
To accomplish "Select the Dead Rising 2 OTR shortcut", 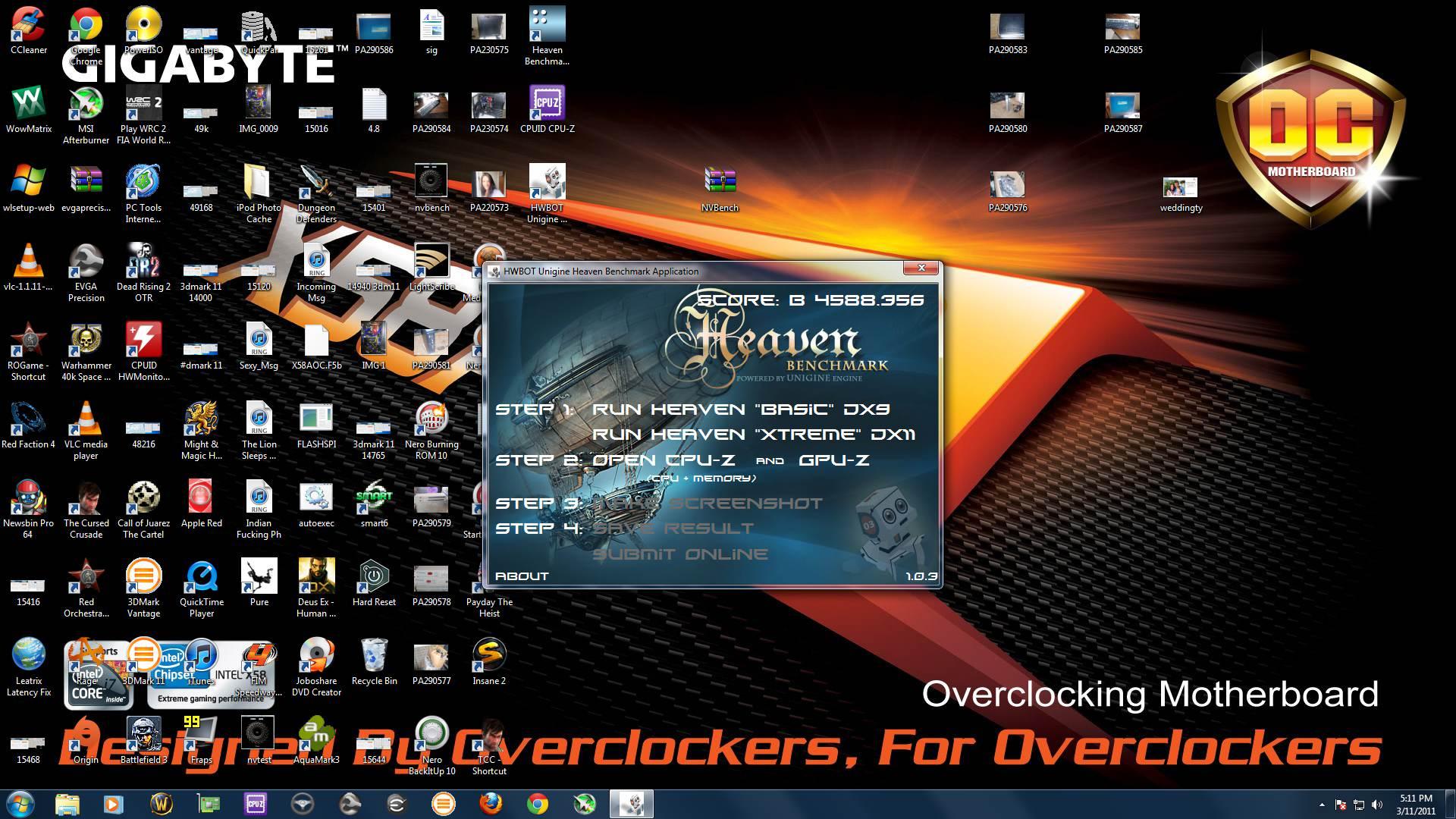I will point(143,273).
